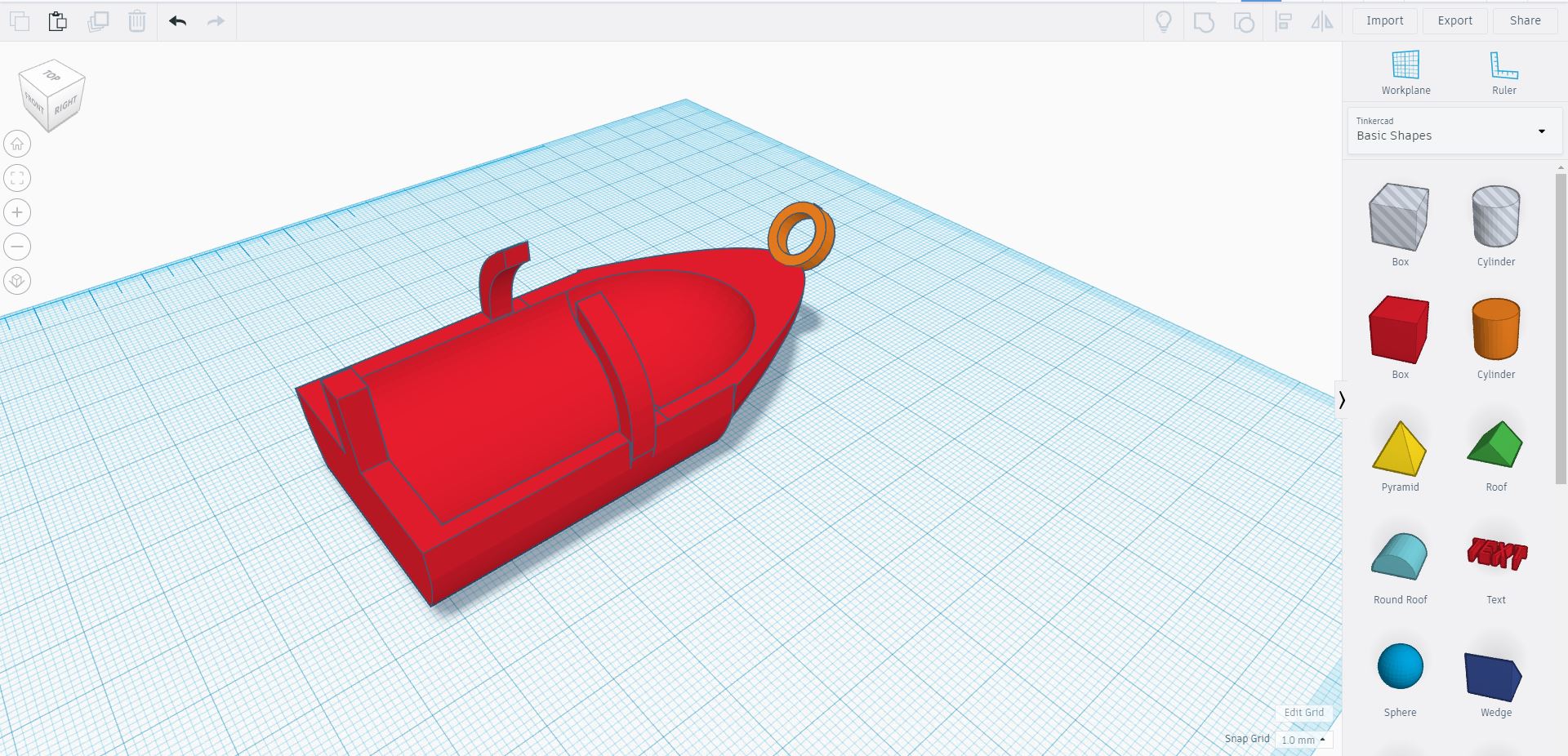
Task: Collapse the shapes panel with the chevron
Action: (x=1343, y=399)
